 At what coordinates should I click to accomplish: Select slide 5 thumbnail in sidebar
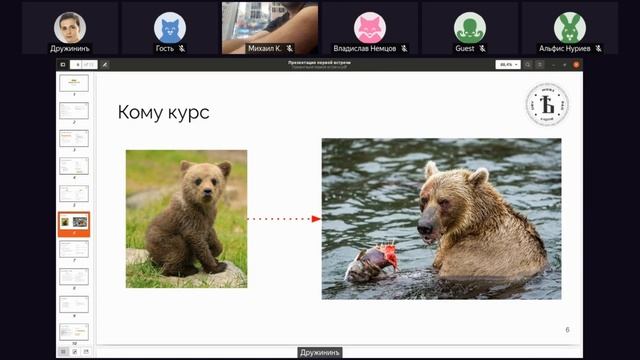tap(74, 193)
